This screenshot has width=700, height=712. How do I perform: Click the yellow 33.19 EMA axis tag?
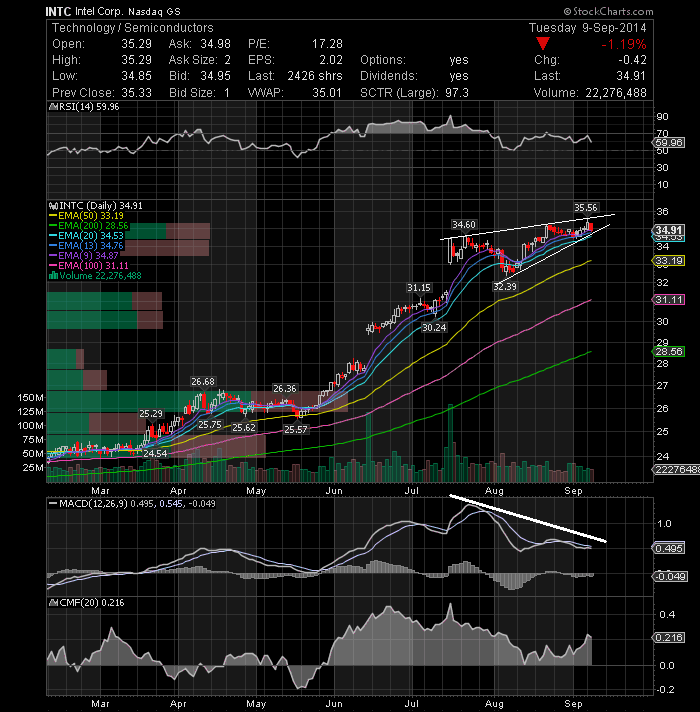coord(668,261)
